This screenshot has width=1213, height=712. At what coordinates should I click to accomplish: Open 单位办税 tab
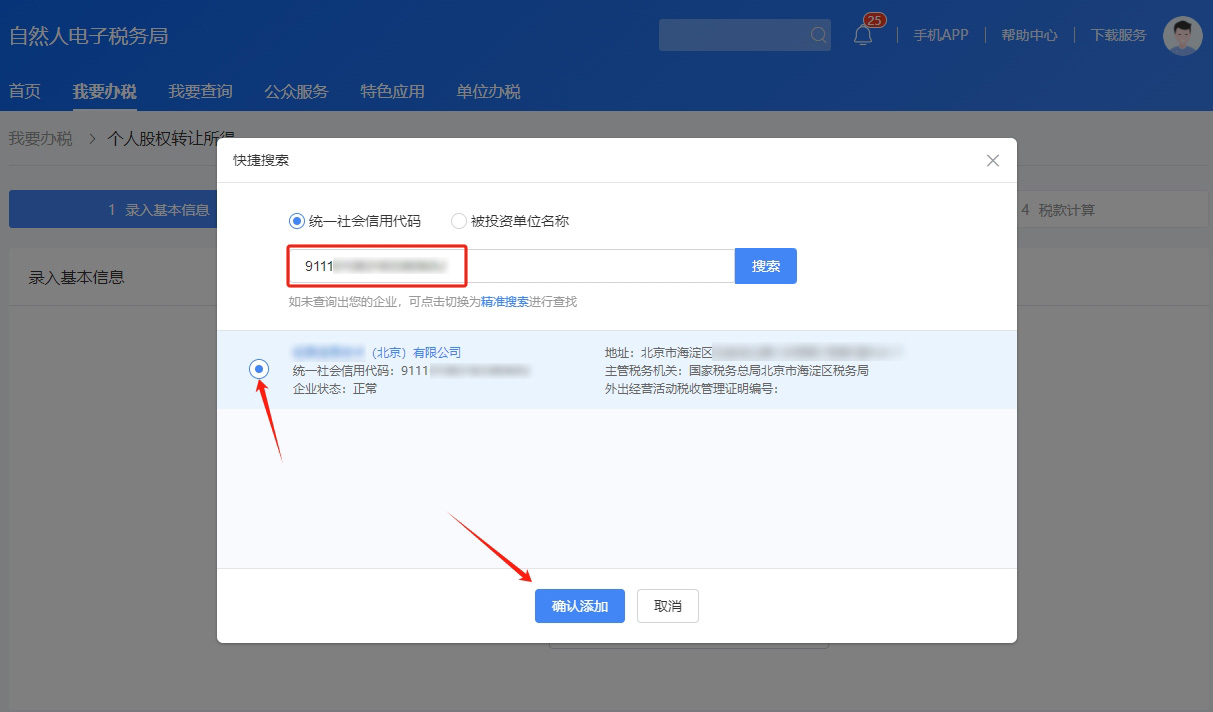488,92
